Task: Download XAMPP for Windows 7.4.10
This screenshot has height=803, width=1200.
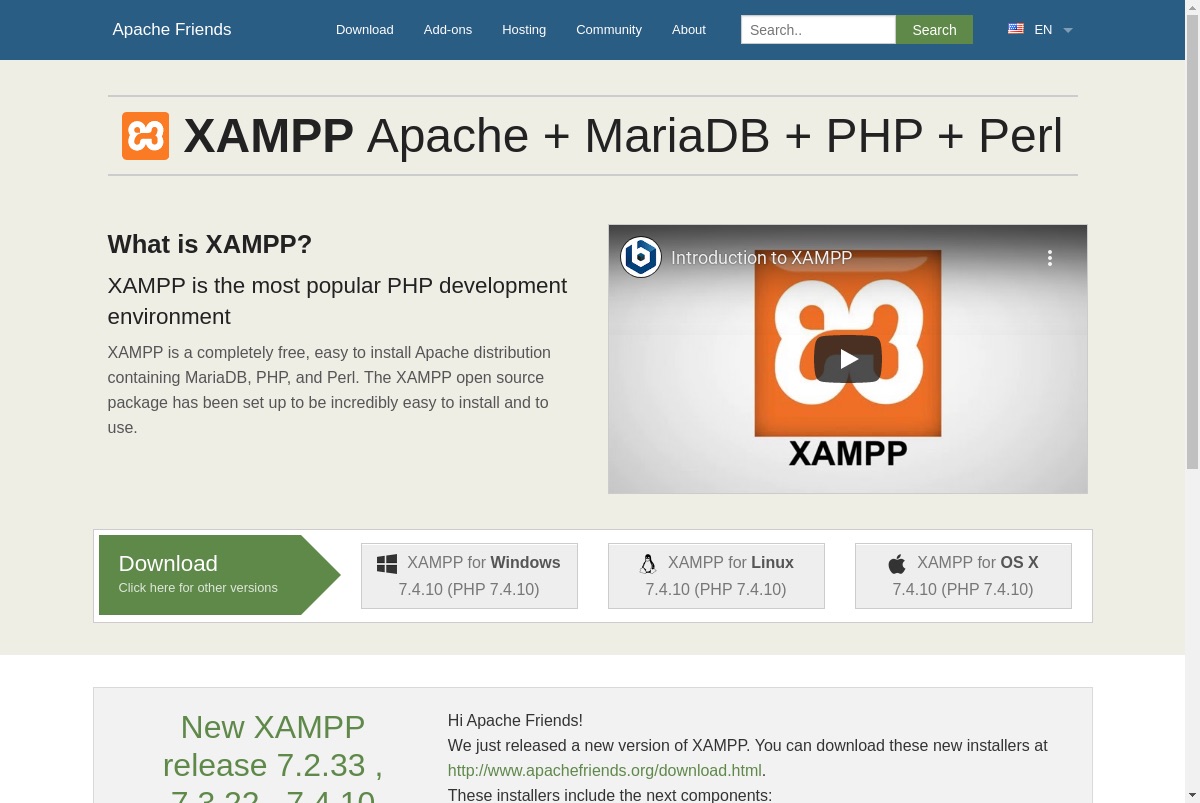Action: [469, 576]
